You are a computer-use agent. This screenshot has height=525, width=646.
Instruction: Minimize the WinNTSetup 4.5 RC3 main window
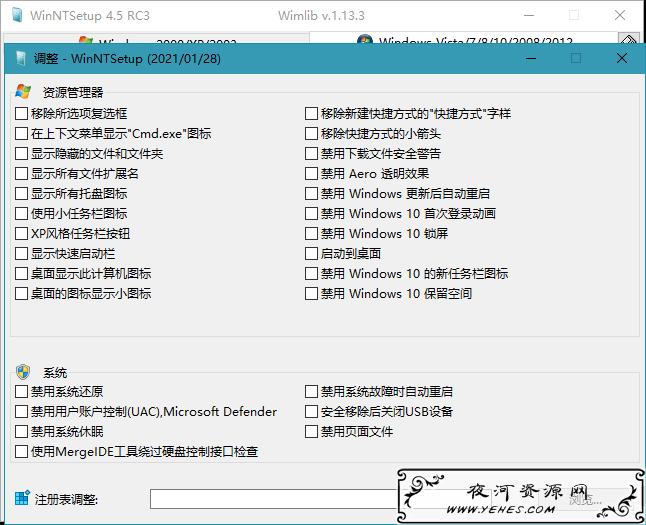click(529, 15)
